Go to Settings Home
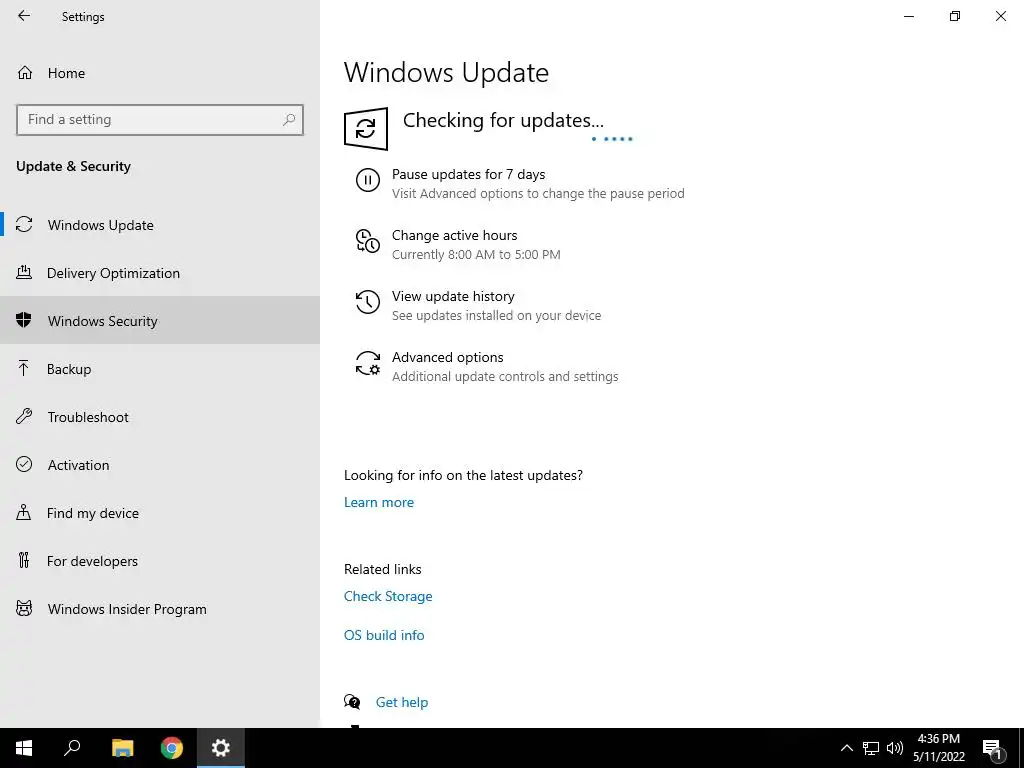 160,73
